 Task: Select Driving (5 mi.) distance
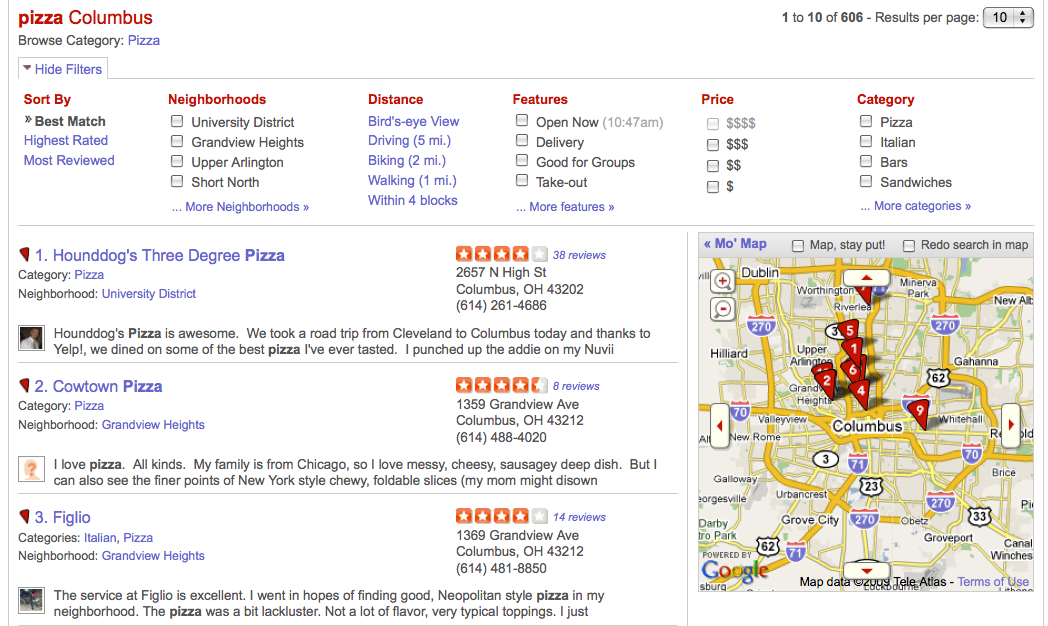pyautogui.click(x=409, y=141)
